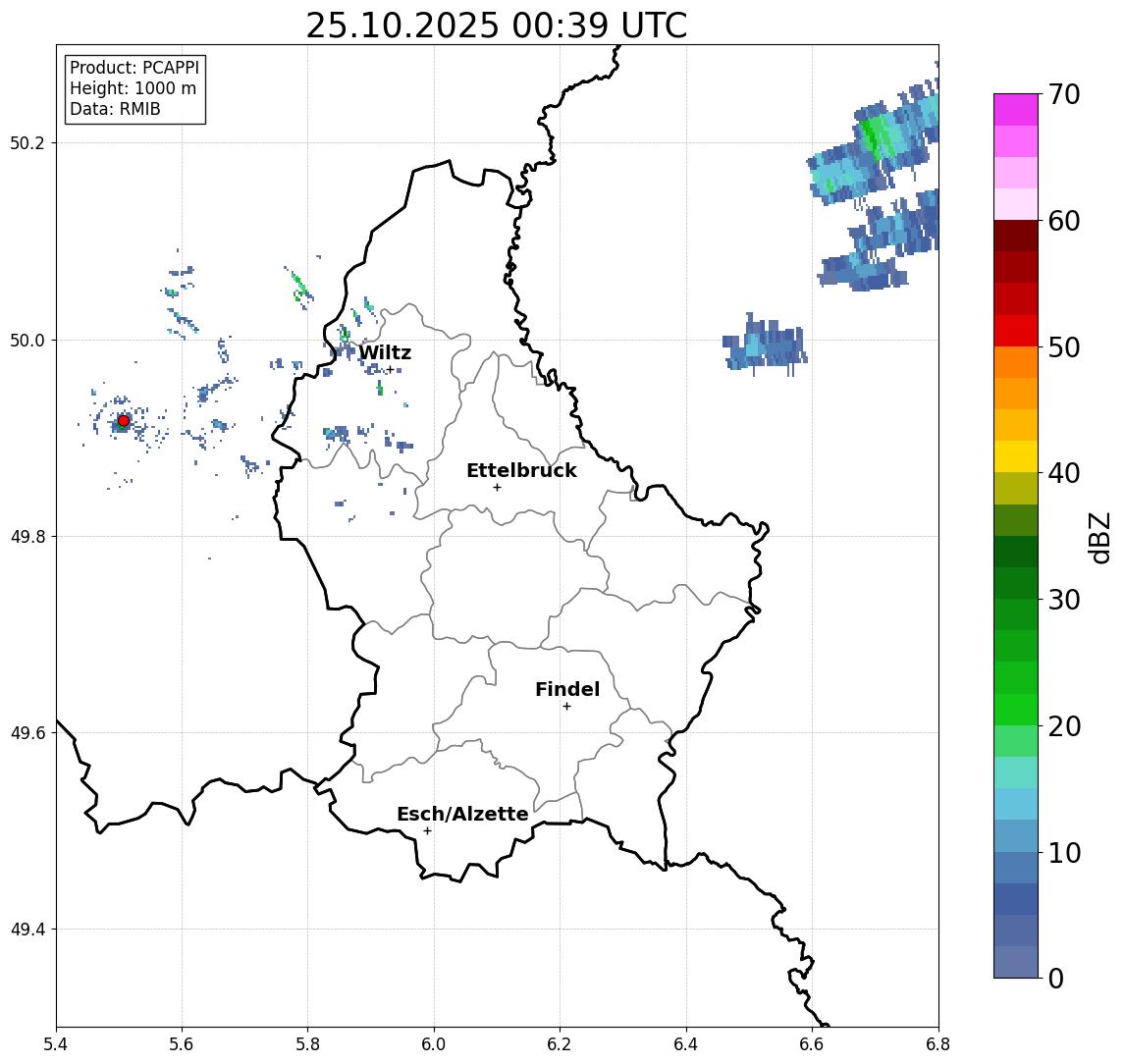Click the latitude tick label 50.2
The image size is (1124, 1064).
coord(27,142)
